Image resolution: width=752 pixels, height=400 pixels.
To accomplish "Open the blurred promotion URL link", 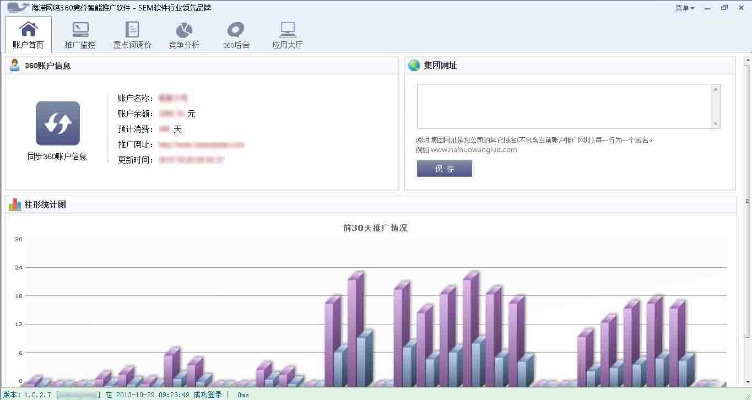I will [x=200, y=145].
